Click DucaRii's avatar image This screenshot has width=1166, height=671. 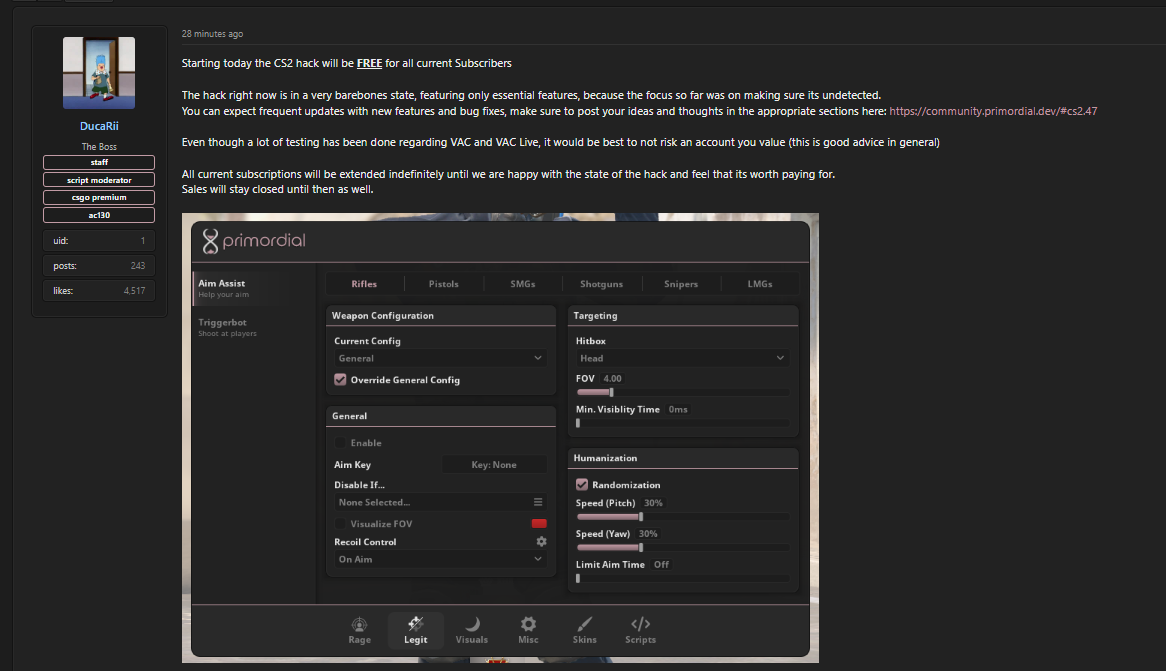click(x=99, y=73)
